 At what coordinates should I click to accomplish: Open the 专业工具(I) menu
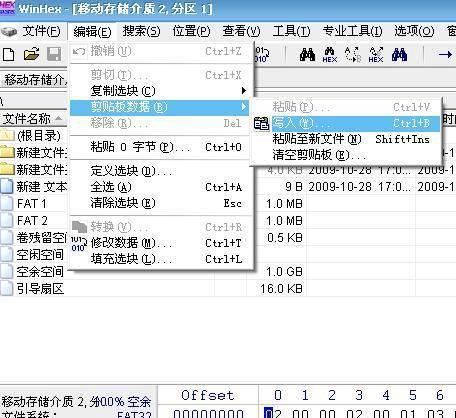pos(352,32)
